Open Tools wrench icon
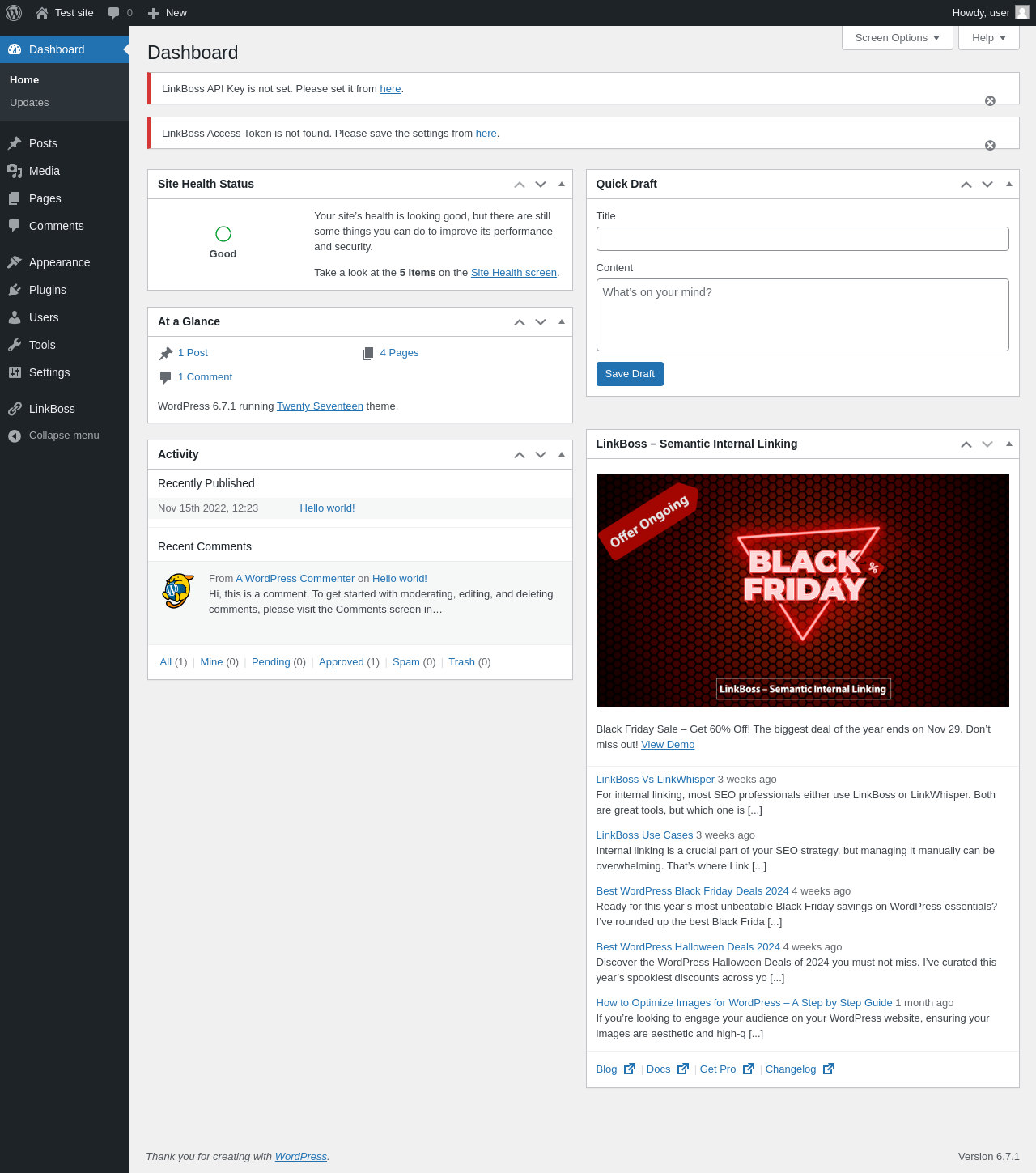Viewport: 1036px width, 1173px height. [x=15, y=345]
